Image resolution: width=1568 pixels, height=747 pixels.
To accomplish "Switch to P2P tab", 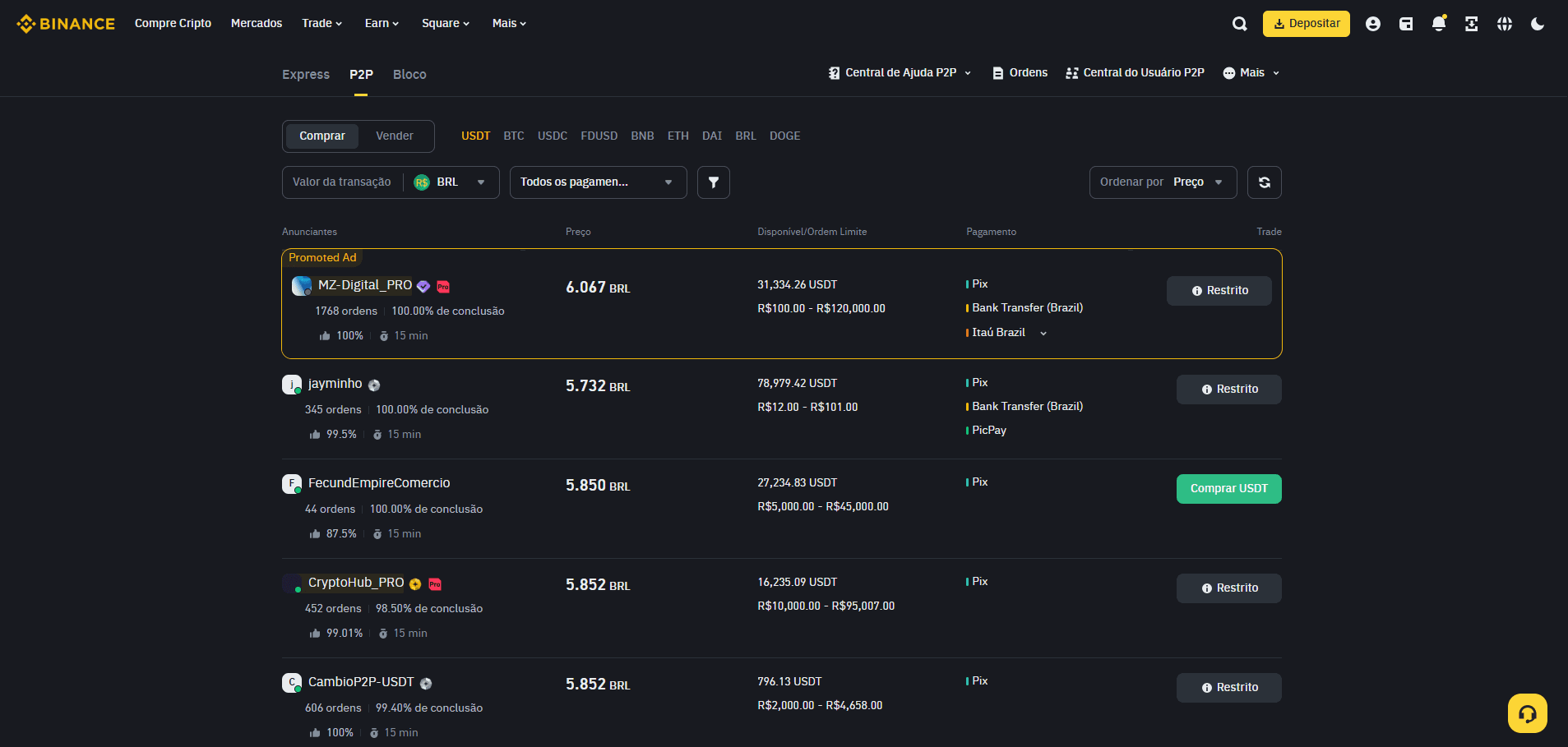I will (361, 75).
